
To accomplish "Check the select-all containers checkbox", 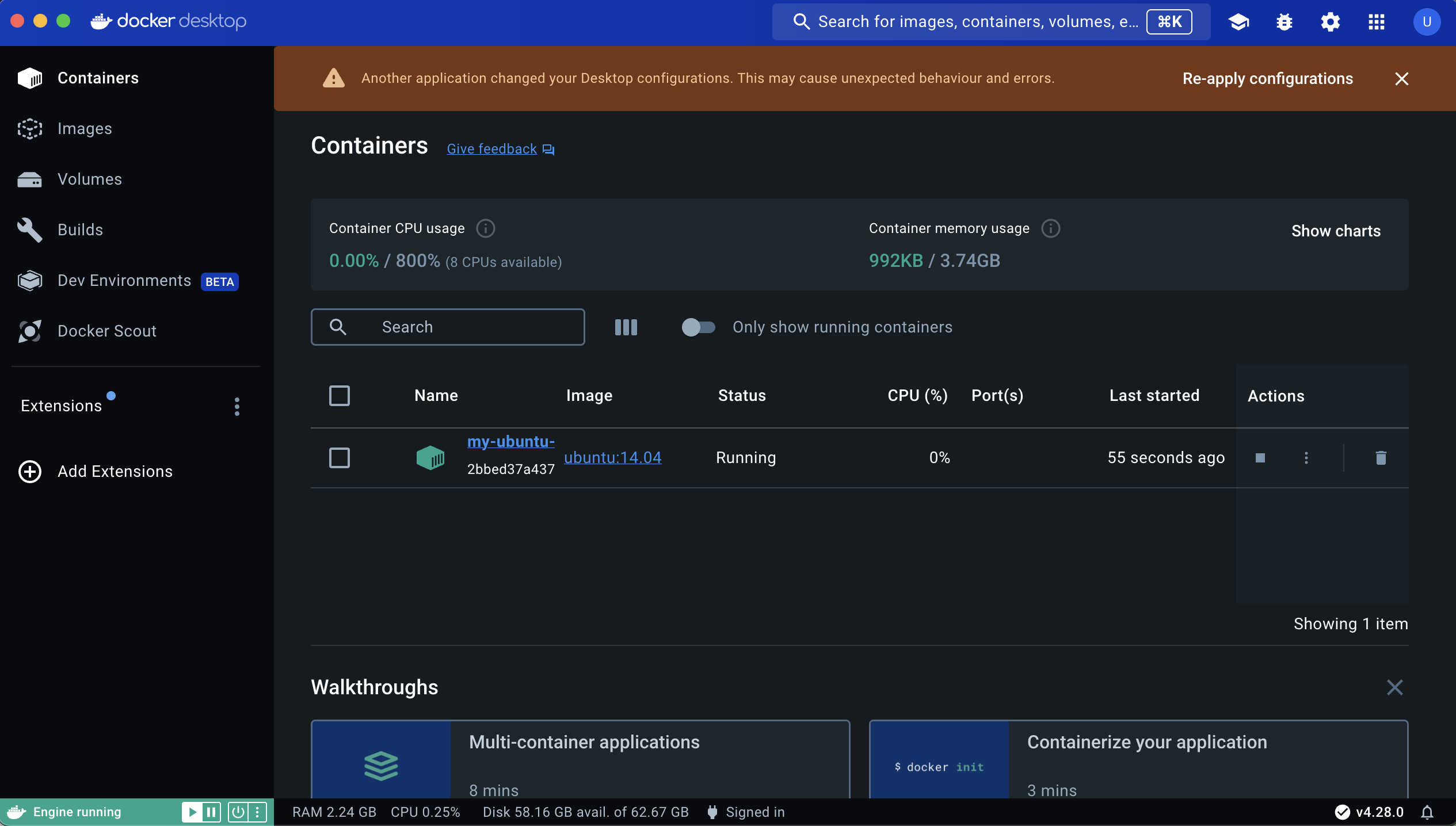I will 339,396.
